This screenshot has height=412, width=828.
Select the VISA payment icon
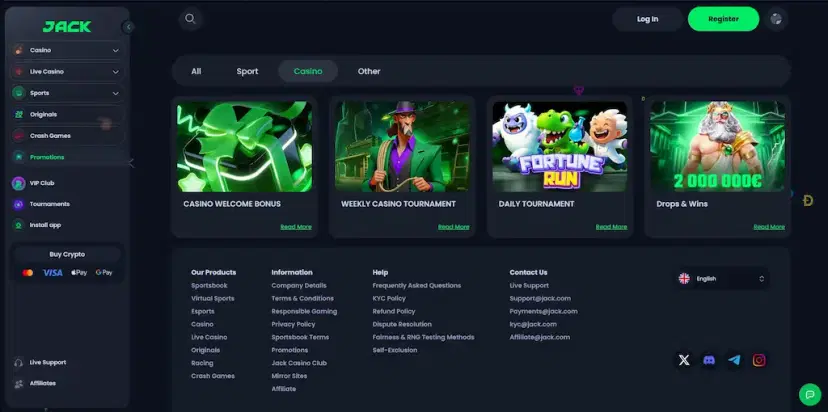point(53,273)
